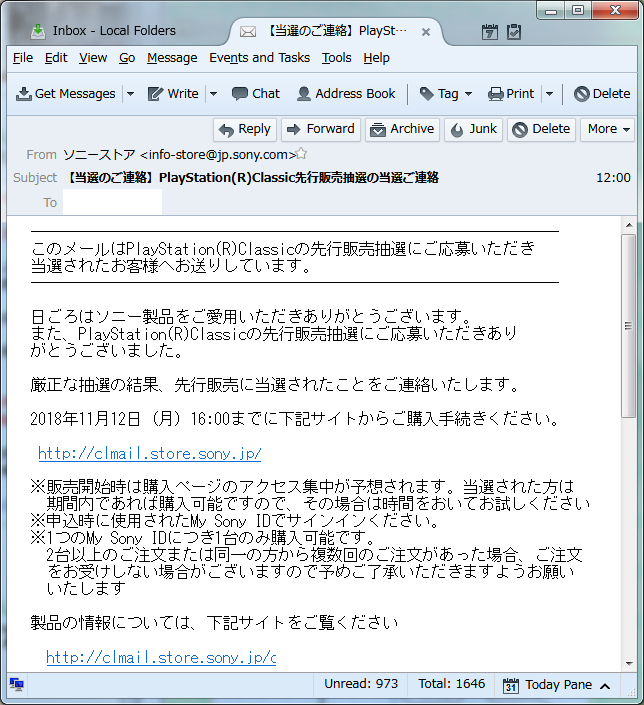Open the Tasks tab icon
This screenshot has width=644, height=705.
point(514,32)
